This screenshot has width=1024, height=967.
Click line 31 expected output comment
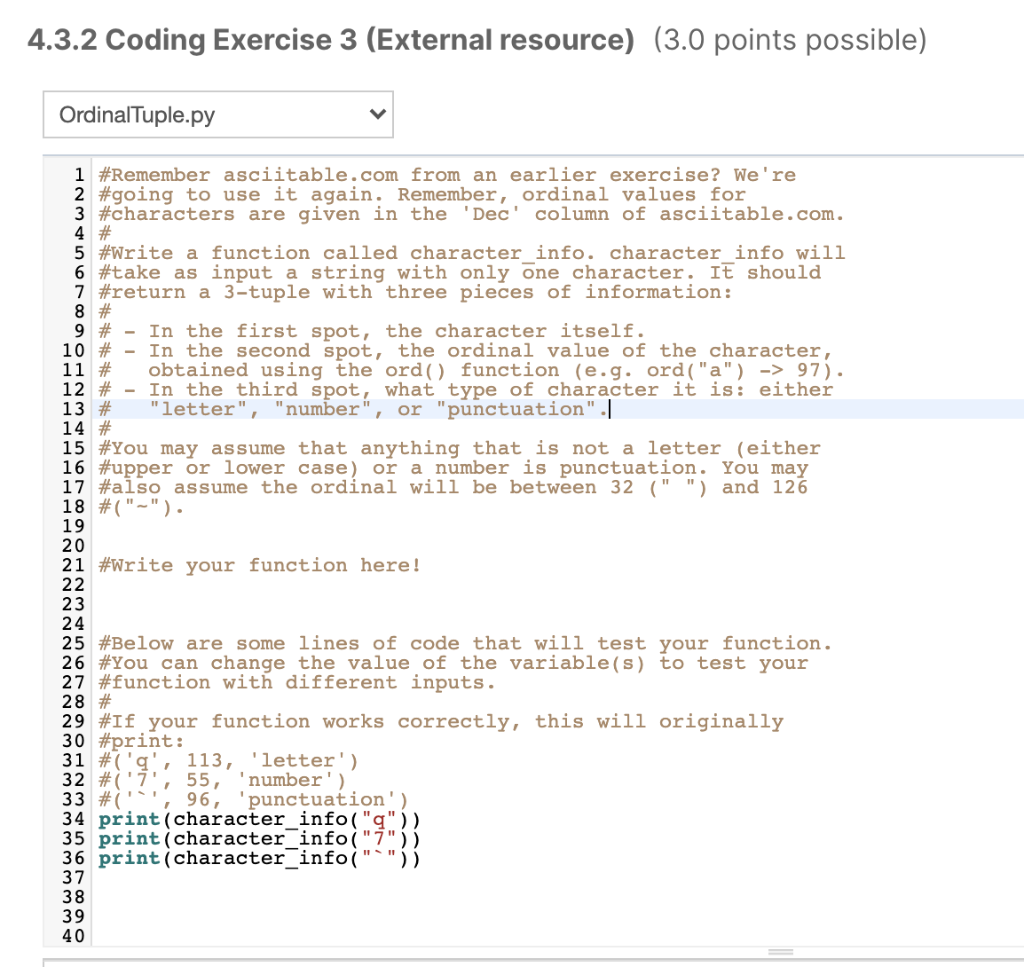pyautogui.click(x=220, y=760)
